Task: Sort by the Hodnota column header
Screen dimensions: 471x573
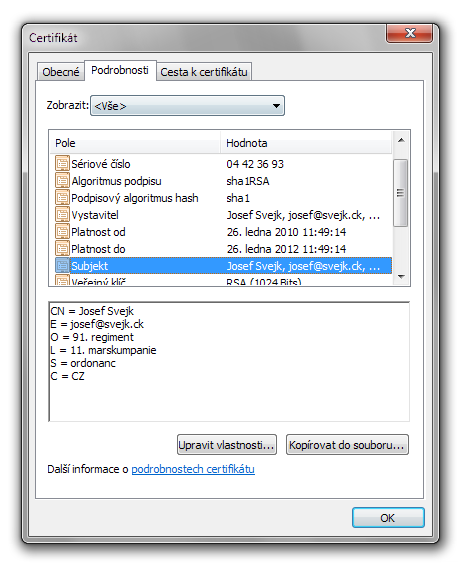Action: (x=306, y=143)
